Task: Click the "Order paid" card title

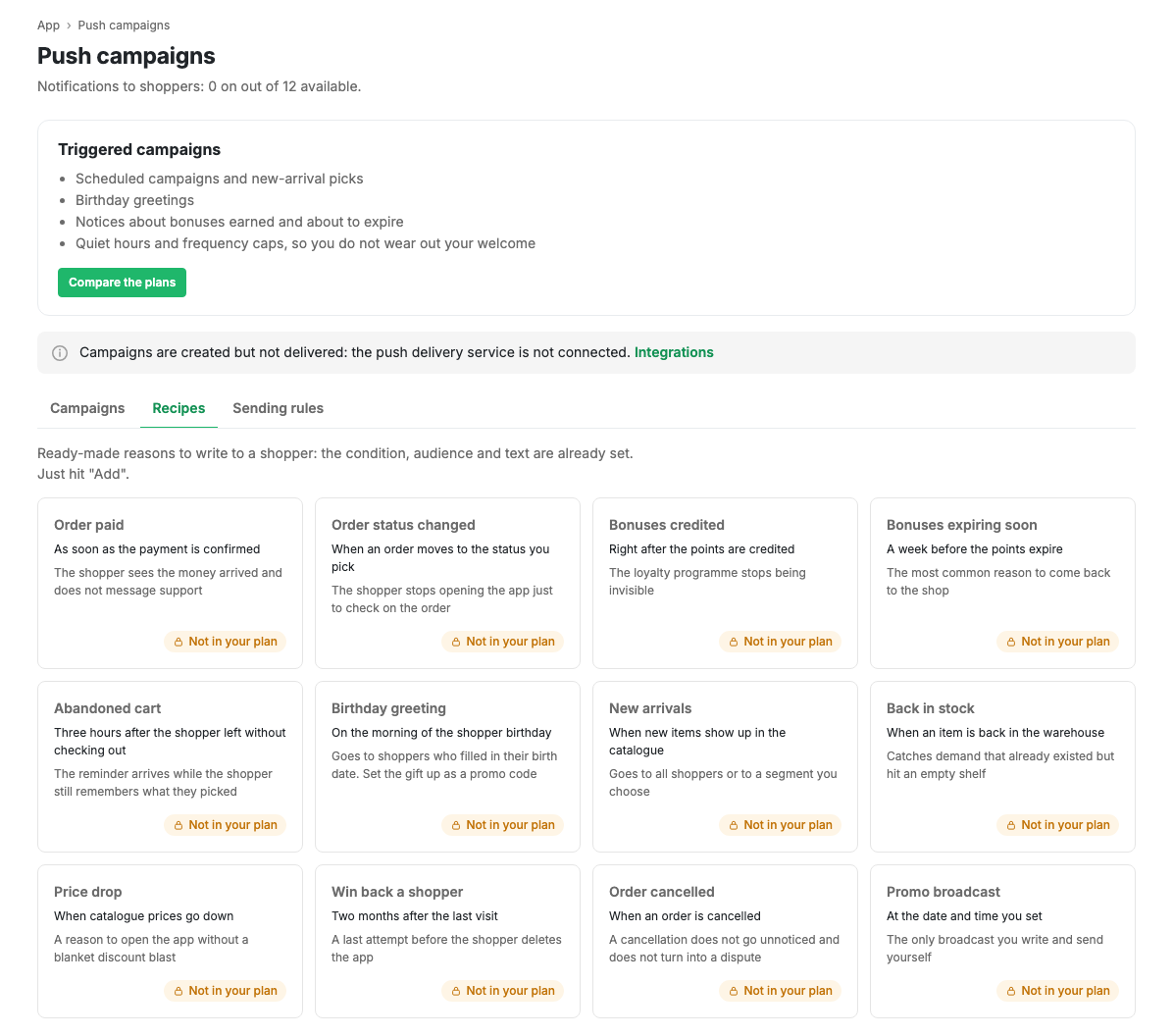Action: click(89, 526)
